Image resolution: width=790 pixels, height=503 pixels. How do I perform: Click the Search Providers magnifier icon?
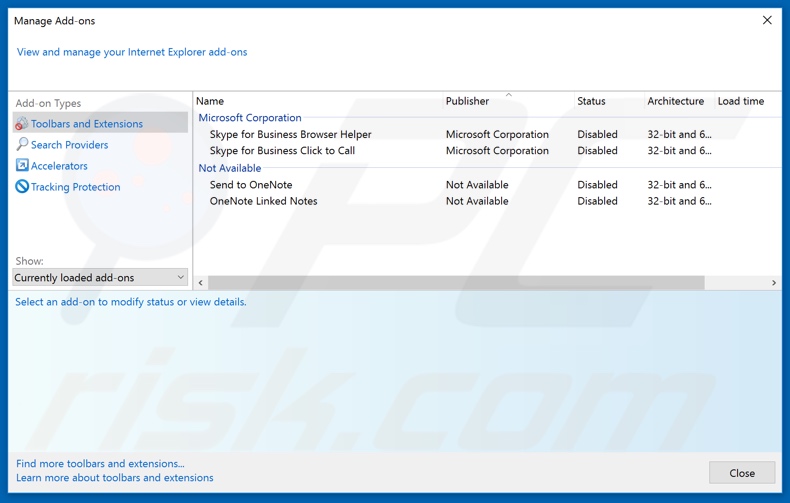pyautogui.click(x=22, y=145)
